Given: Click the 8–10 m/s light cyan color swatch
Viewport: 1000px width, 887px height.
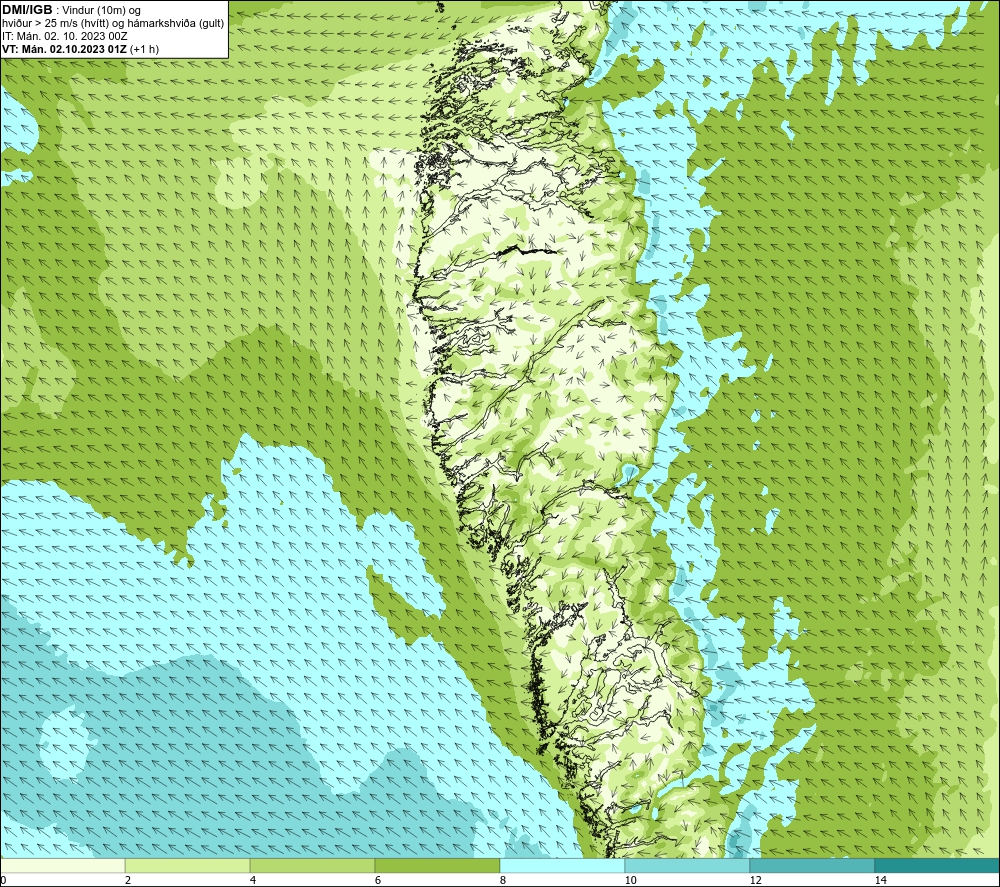Looking at the screenshot, I should (x=562, y=865).
